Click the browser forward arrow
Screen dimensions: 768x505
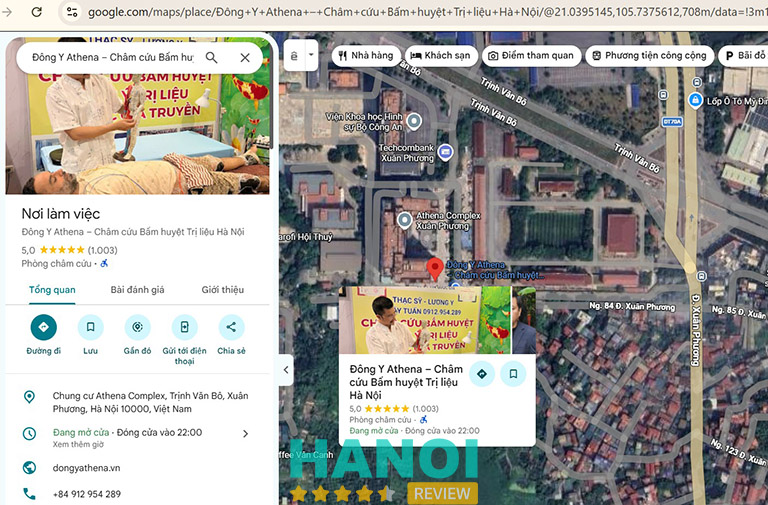7,11
